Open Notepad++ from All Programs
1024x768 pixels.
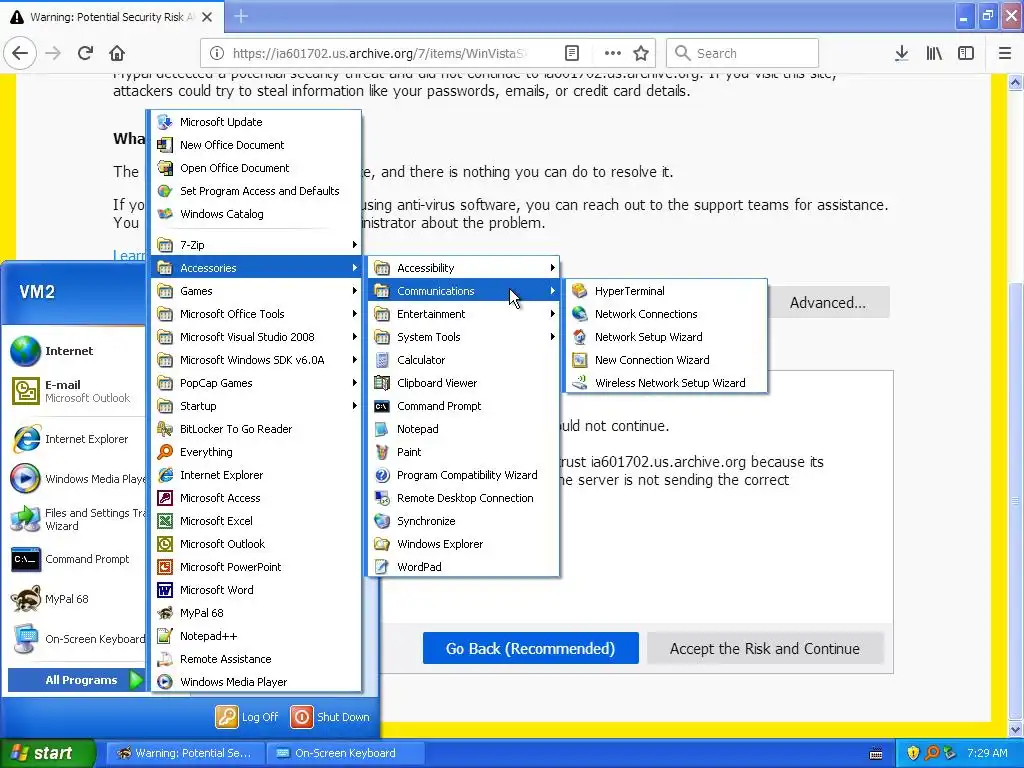(x=256, y=636)
